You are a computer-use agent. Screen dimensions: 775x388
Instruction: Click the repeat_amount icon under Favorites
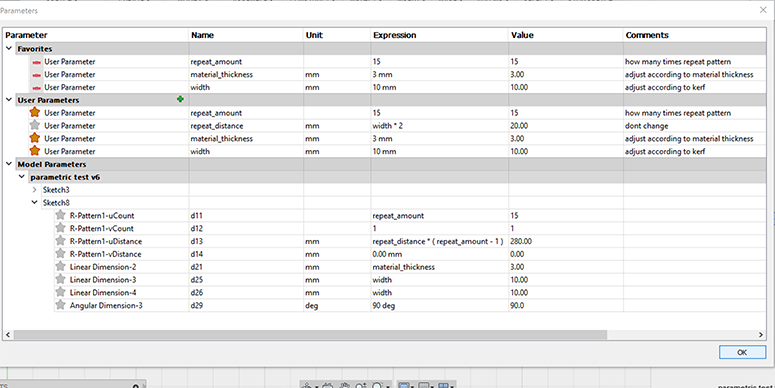click(x=36, y=62)
